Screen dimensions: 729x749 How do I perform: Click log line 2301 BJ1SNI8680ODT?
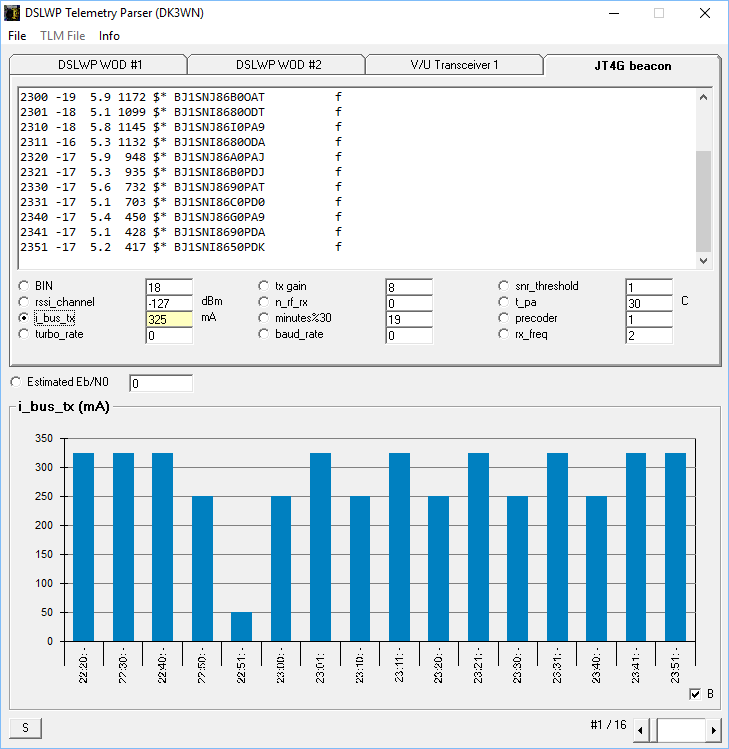click(x=181, y=112)
